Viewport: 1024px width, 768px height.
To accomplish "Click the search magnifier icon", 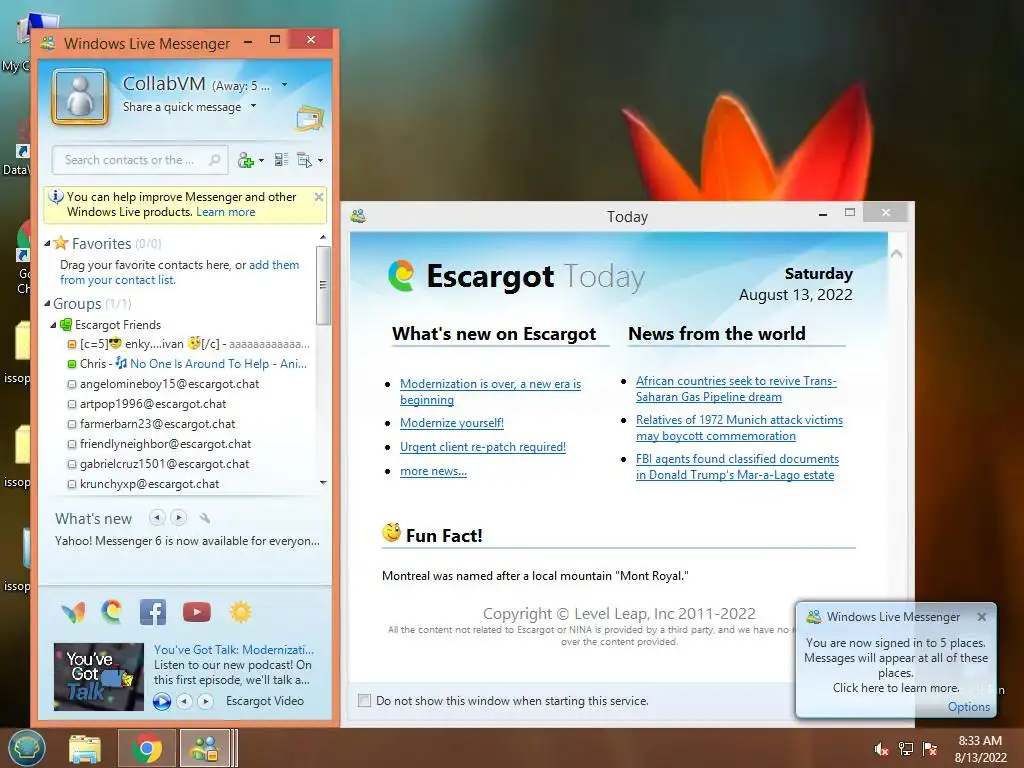I will tap(214, 160).
